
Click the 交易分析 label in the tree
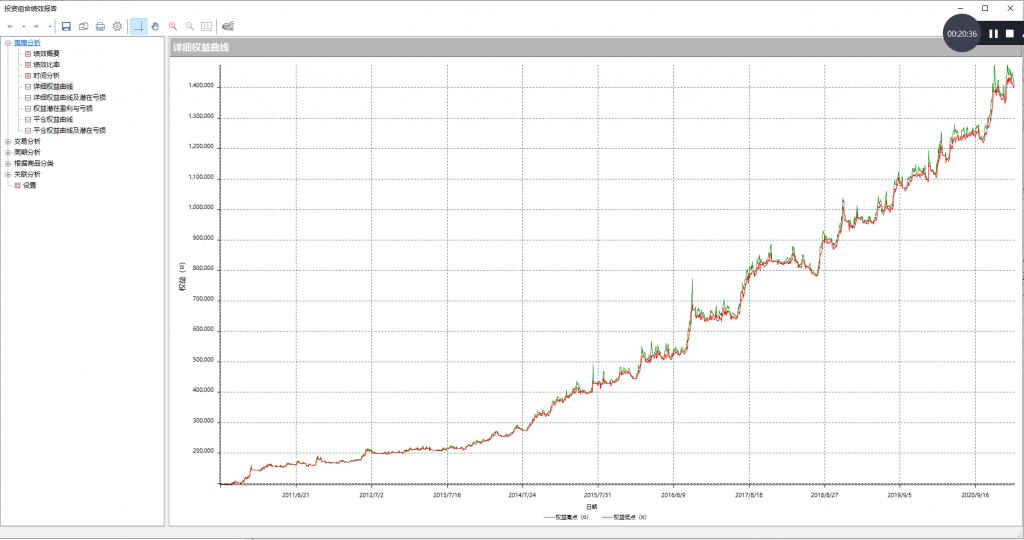point(27,142)
